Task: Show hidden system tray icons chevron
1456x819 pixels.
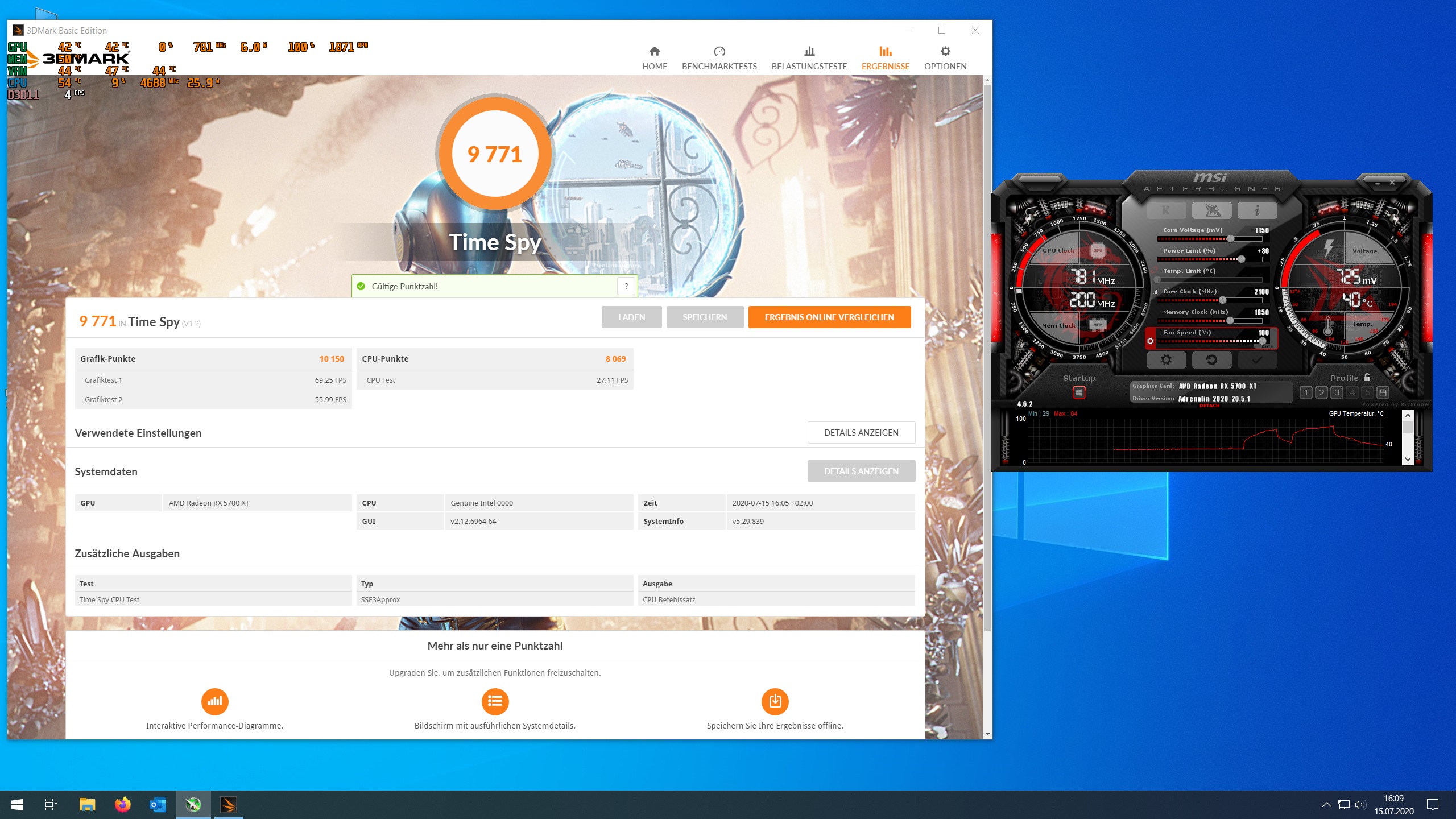Action: click(x=1326, y=804)
